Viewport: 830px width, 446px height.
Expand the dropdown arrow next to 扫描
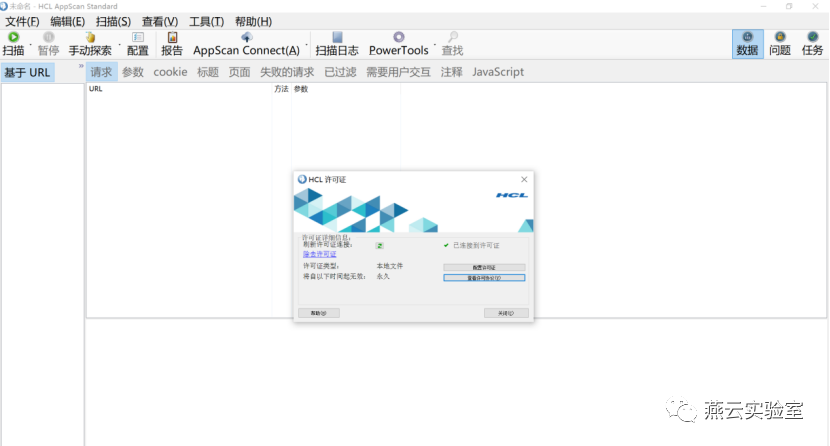tap(31, 44)
